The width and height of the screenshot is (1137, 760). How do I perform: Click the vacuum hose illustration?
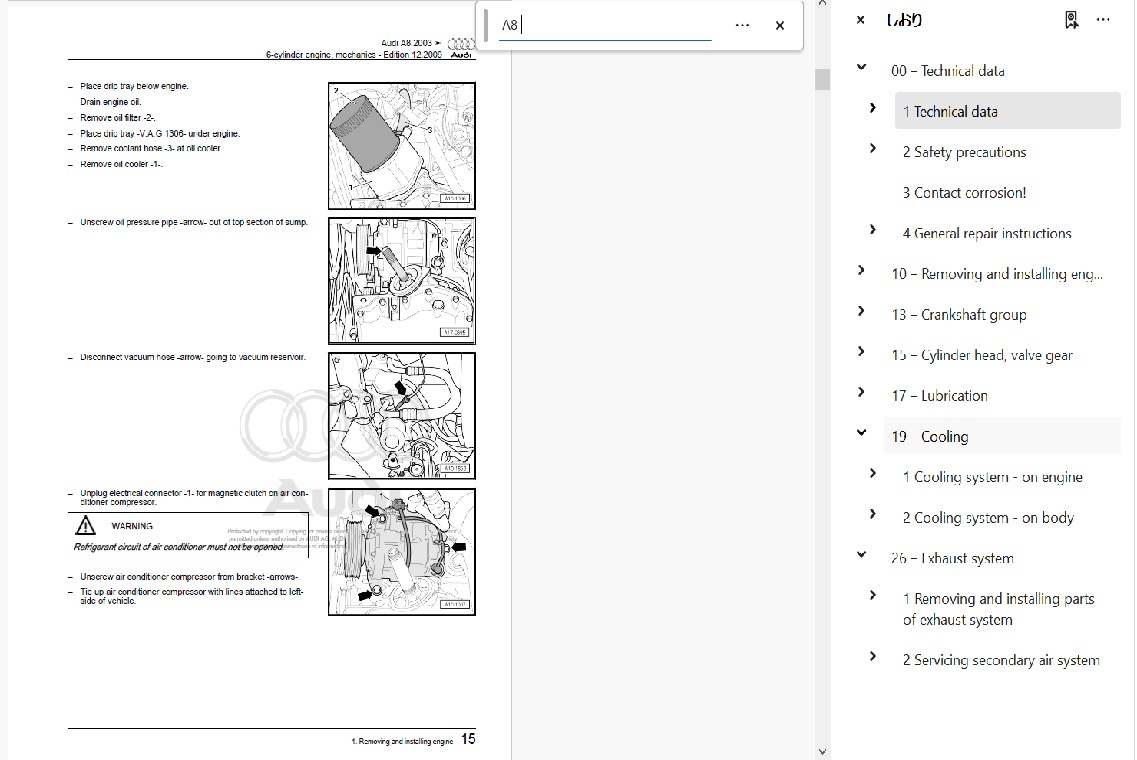click(x=402, y=416)
